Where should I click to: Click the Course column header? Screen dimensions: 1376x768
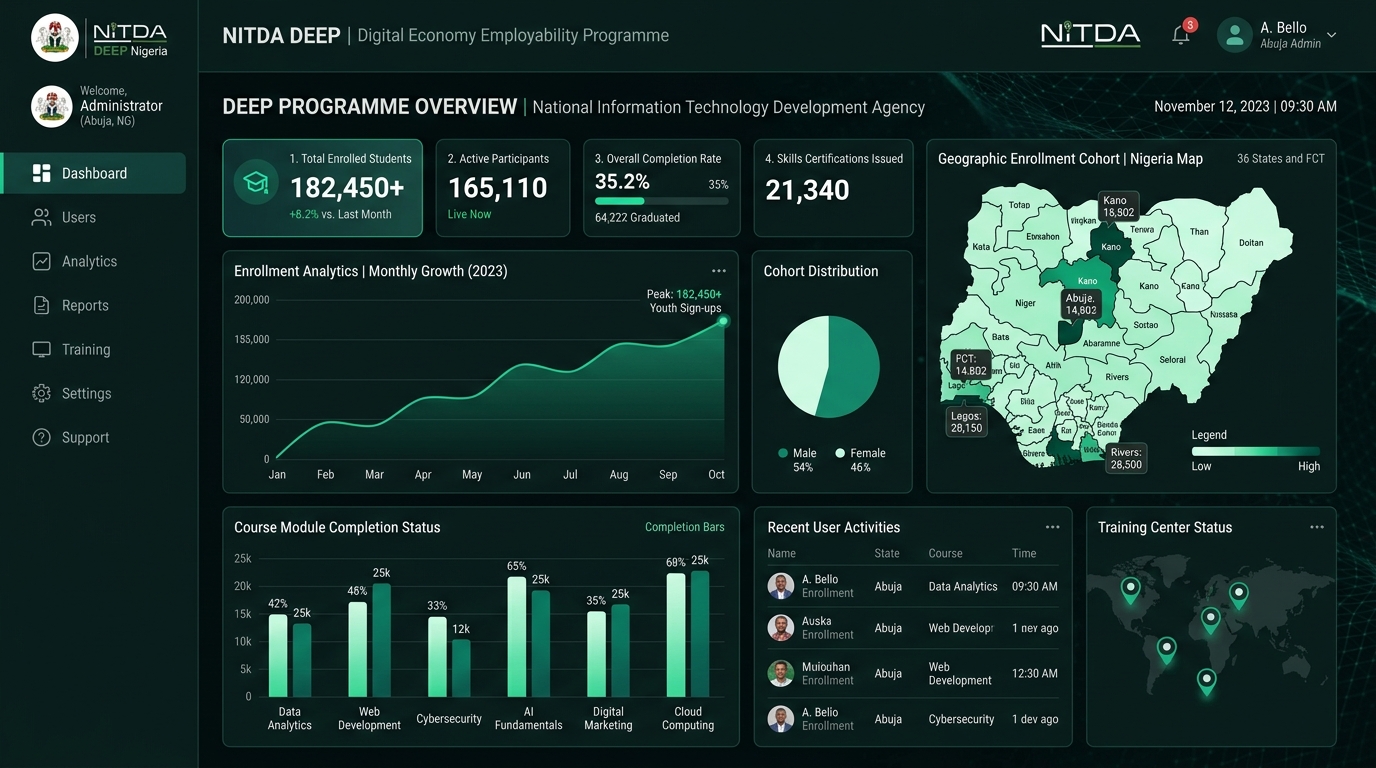point(945,553)
